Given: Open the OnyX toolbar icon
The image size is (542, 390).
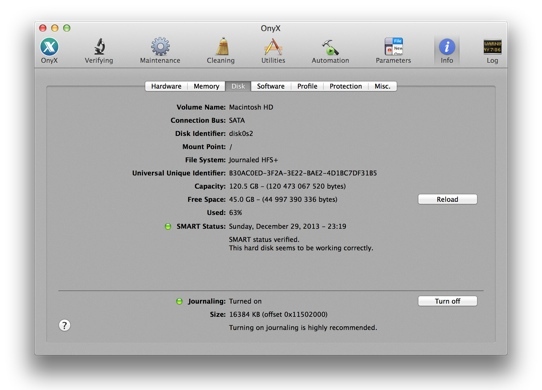Looking at the screenshot, I should pyautogui.click(x=49, y=50).
